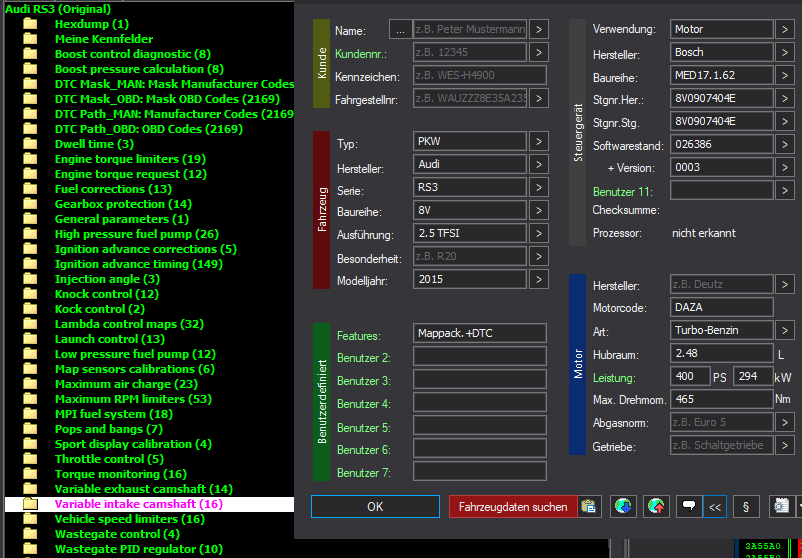This screenshot has width=802, height=558.
Task: Open the arrow dropdown beside Kundennr. field
Action: (x=539, y=52)
